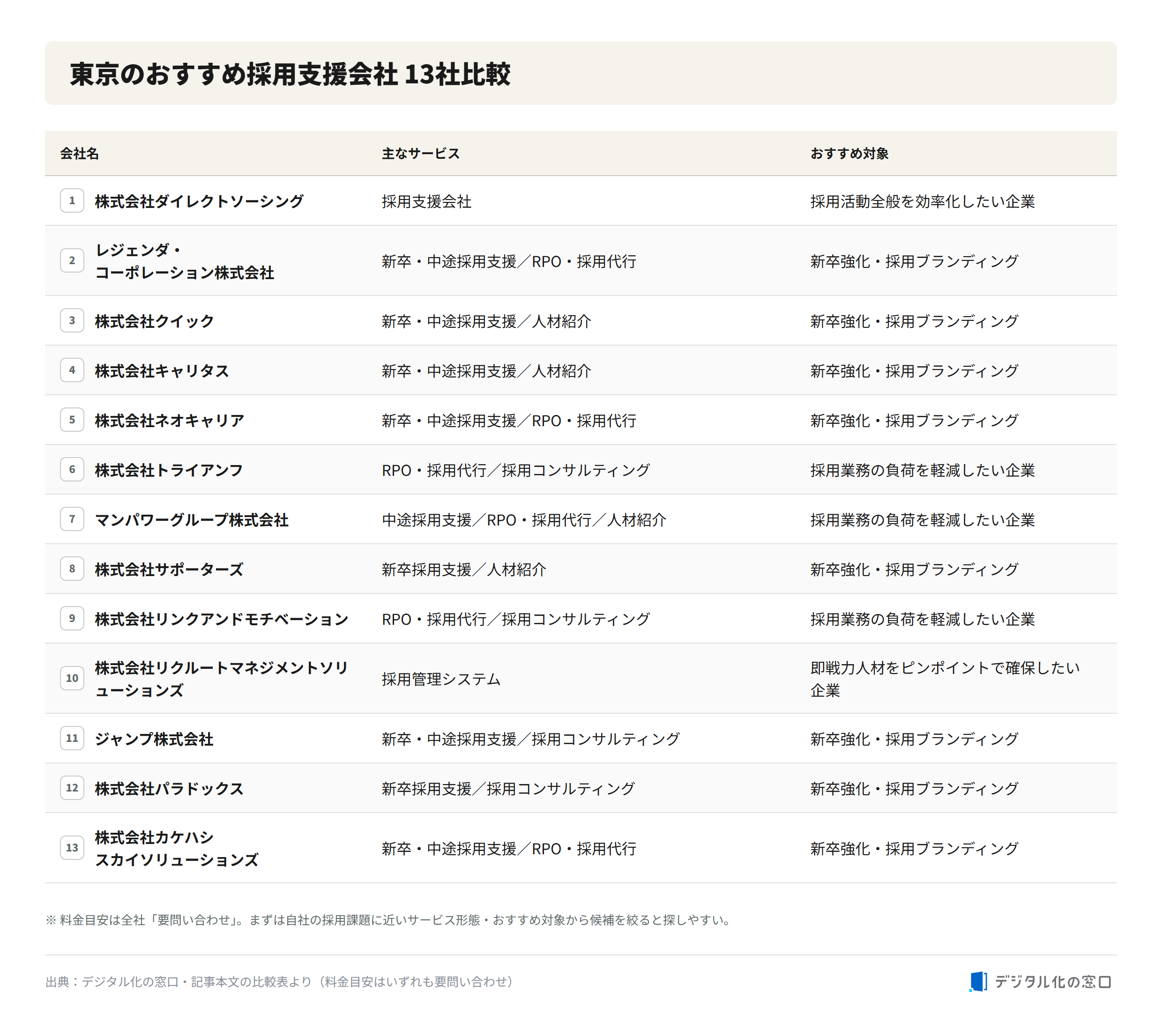Screen dimensions: 1162x1036
Task: Click リンクアンドモチベーション row's service cell
Action: [x=515, y=619]
